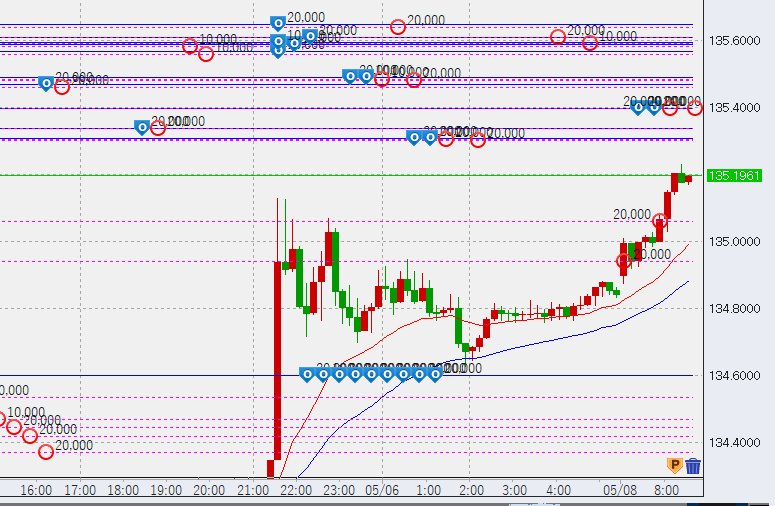Click the red circle on the candle just above 135.0000
775x506 pixels.
click(x=659, y=220)
